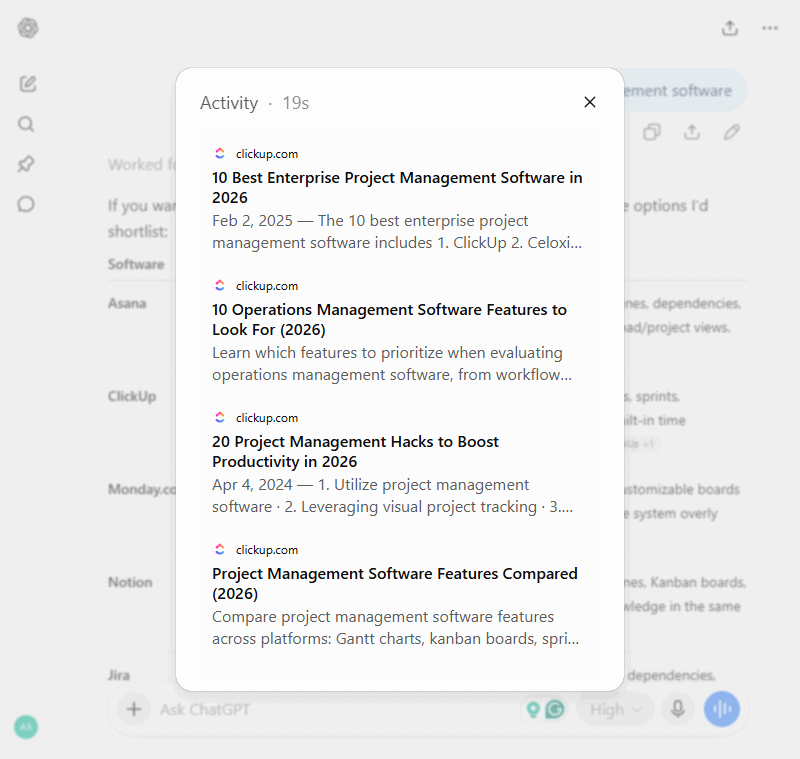Viewport: 800px width, 759px height.
Task: Open 10 Best Enterprise Project Management Software result
Action: [397, 188]
